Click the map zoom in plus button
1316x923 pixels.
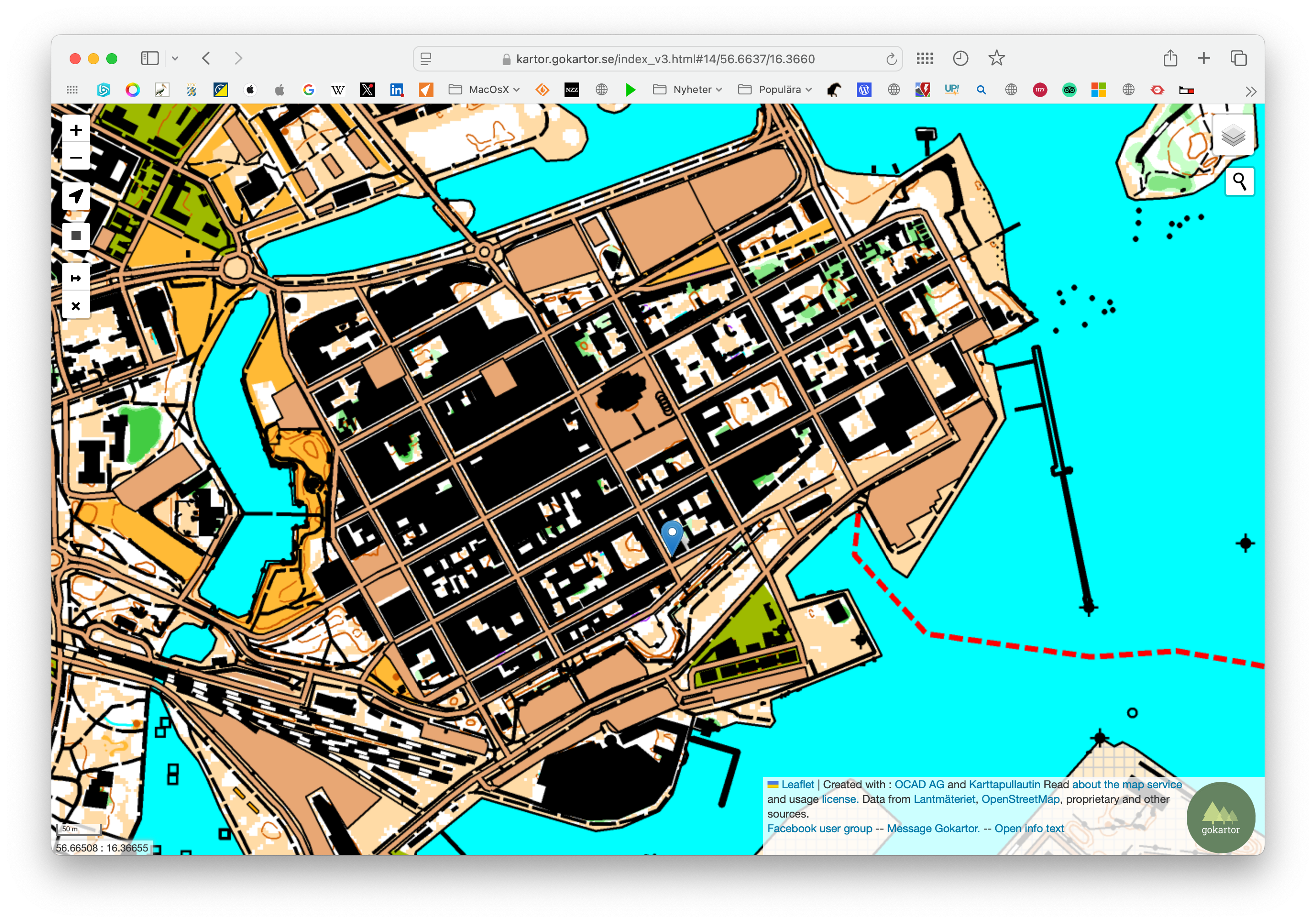click(x=76, y=130)
